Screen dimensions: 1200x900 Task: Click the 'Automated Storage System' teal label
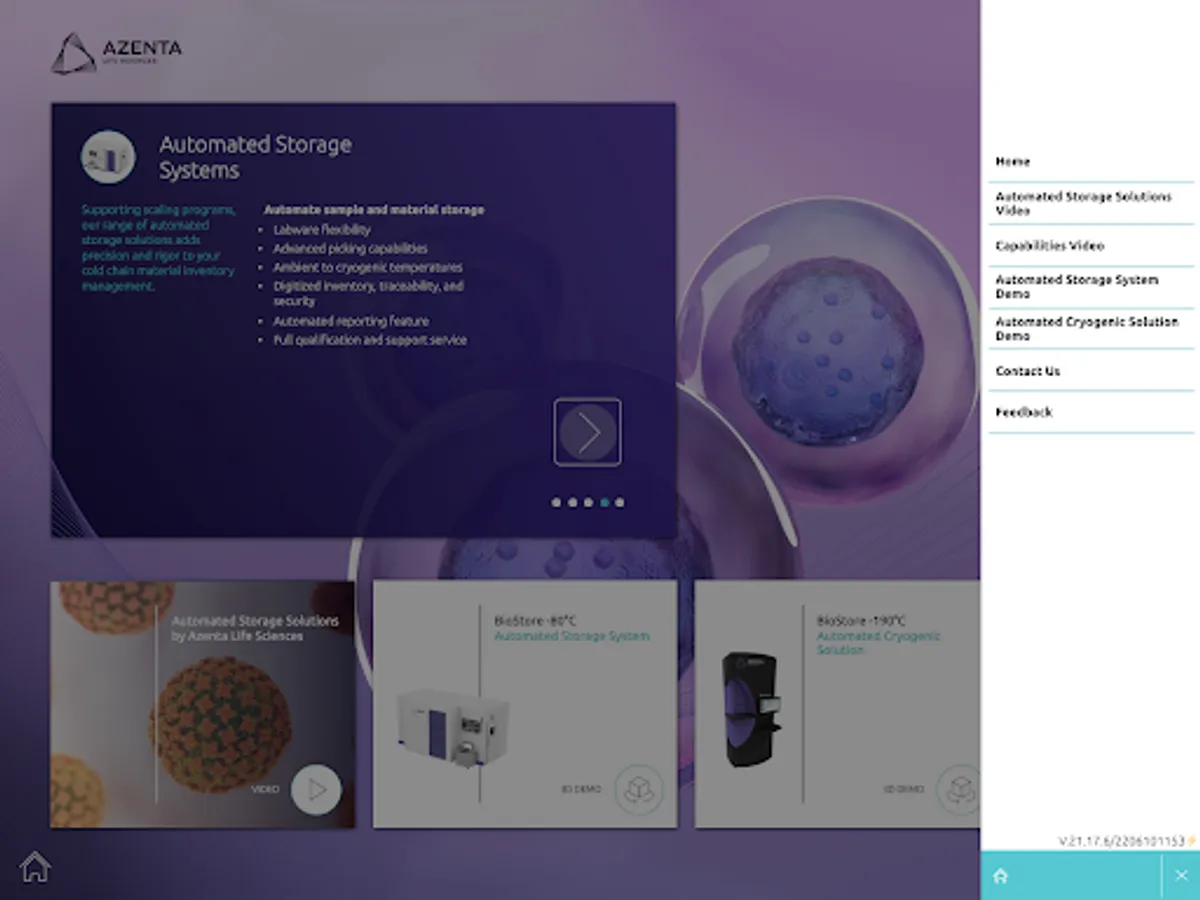572,636
